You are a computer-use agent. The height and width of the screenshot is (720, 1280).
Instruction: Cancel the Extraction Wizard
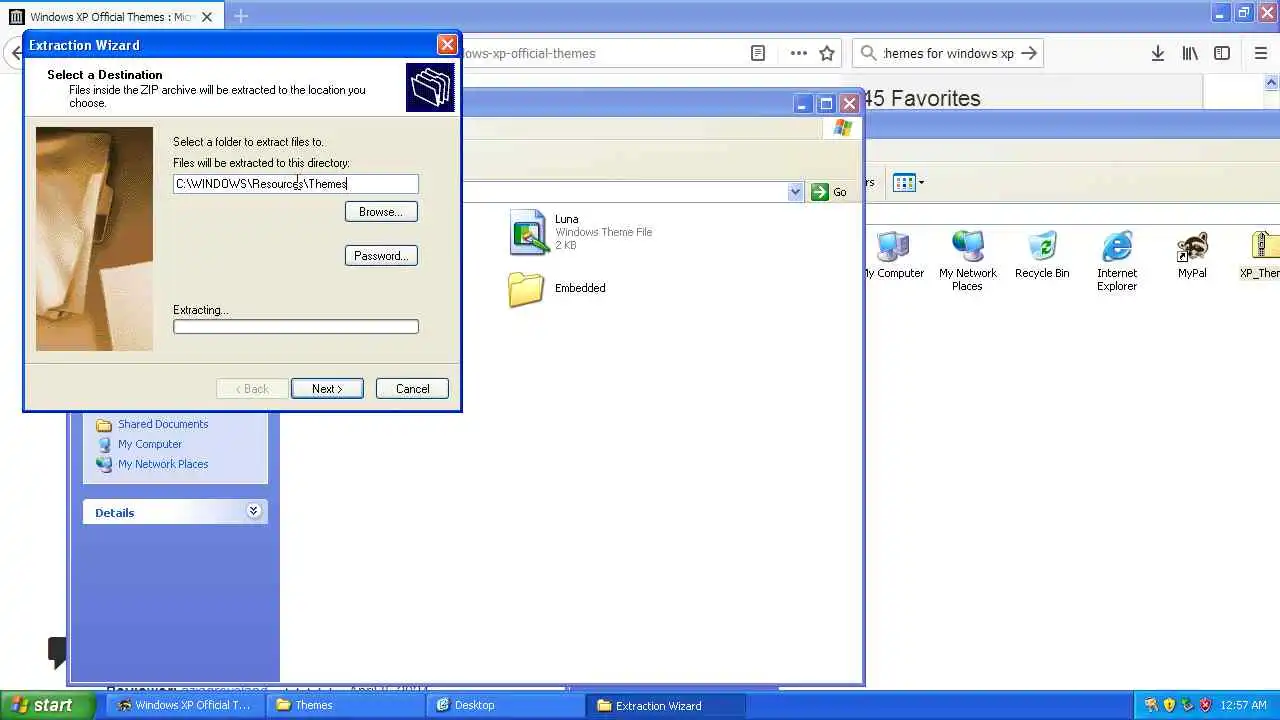(x=412, y=389)
